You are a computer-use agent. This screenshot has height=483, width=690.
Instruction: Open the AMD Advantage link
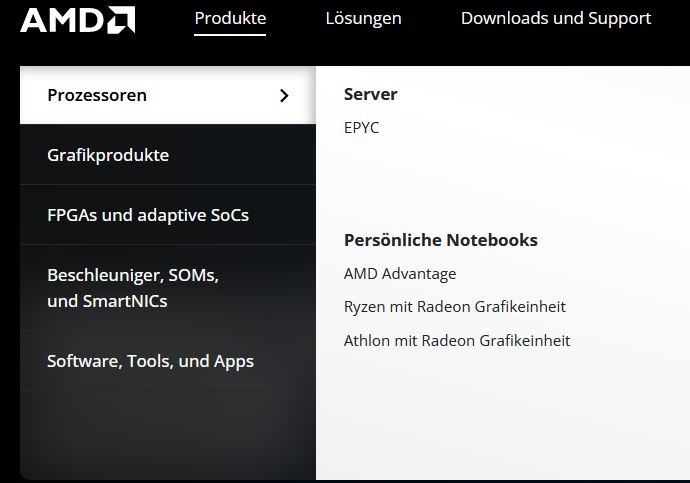[400, 274]
